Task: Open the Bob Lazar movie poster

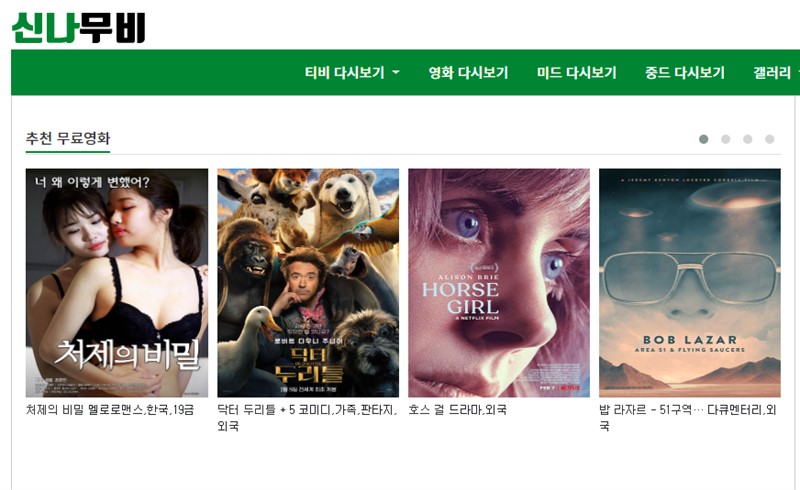Action: tap(690, 283)
